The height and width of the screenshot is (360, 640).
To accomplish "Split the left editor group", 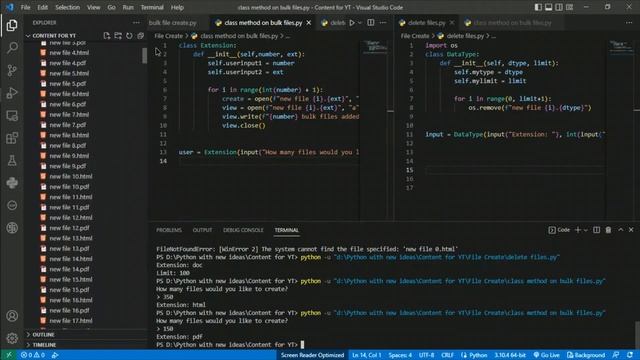I will coord(371,23).
